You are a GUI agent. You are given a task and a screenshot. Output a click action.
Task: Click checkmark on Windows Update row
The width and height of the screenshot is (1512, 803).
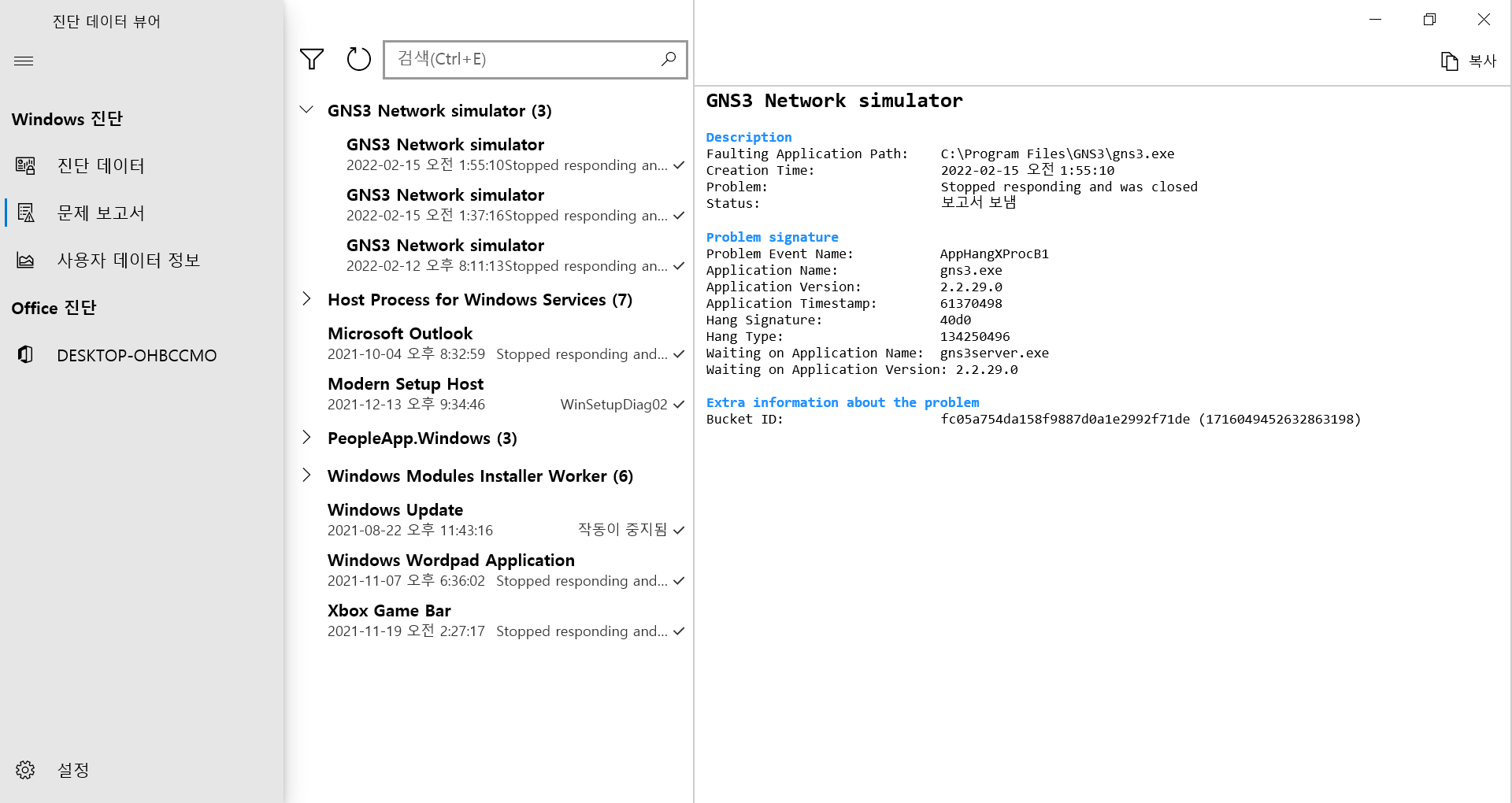679,530
